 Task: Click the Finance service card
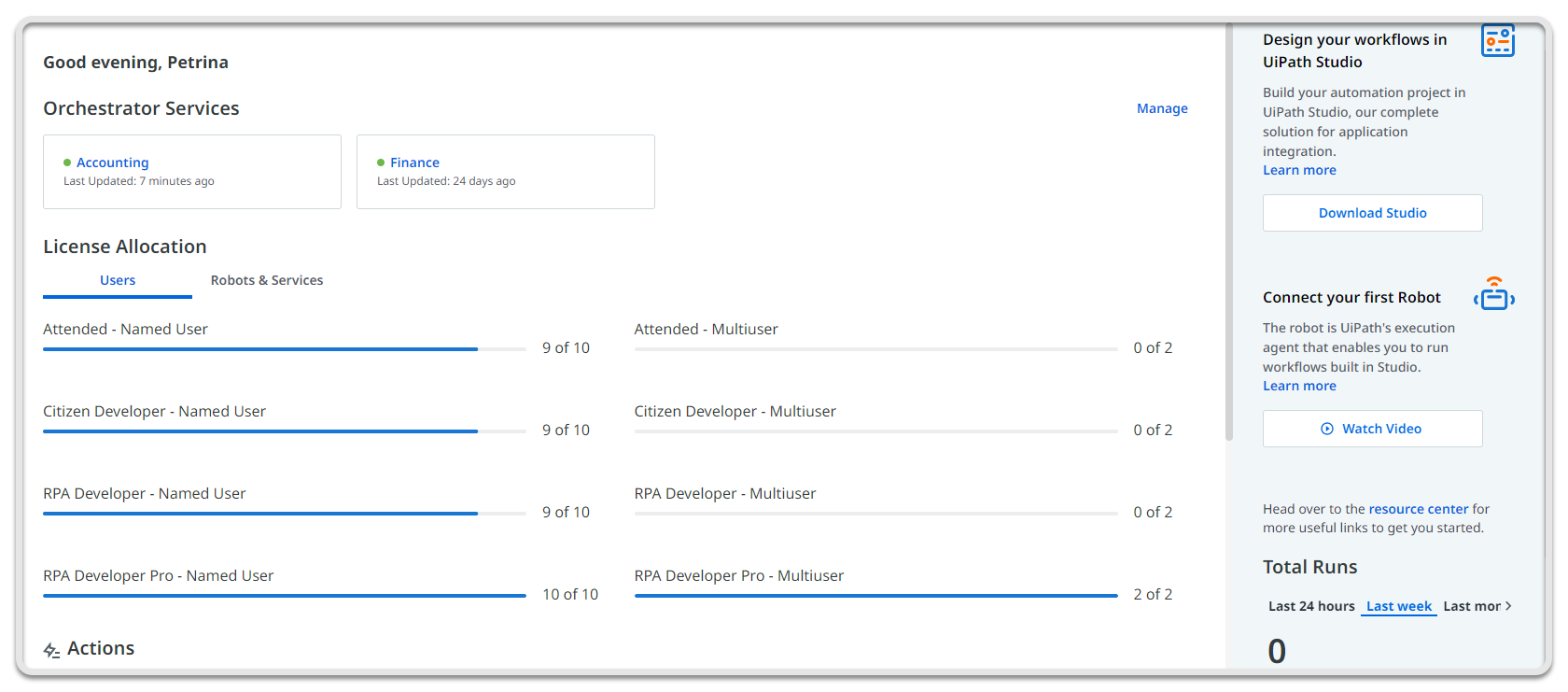pos(506,172)
